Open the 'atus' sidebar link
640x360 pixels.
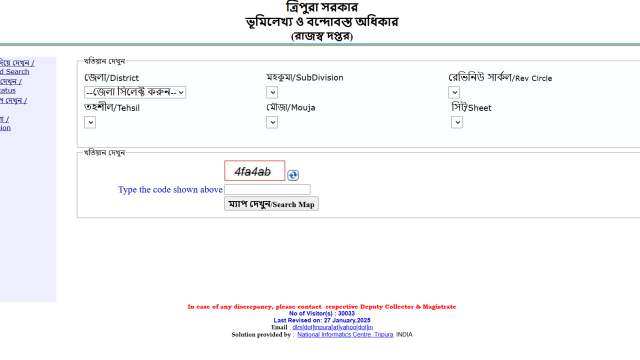8,91
